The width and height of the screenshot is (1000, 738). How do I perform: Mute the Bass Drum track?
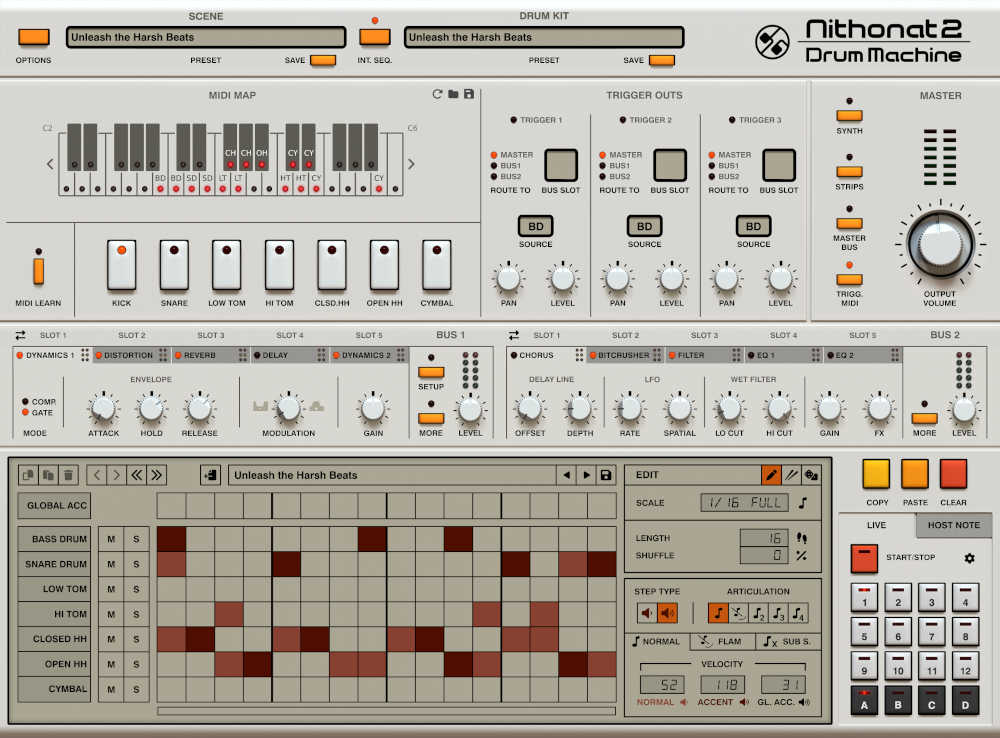(x=111, y=540)
